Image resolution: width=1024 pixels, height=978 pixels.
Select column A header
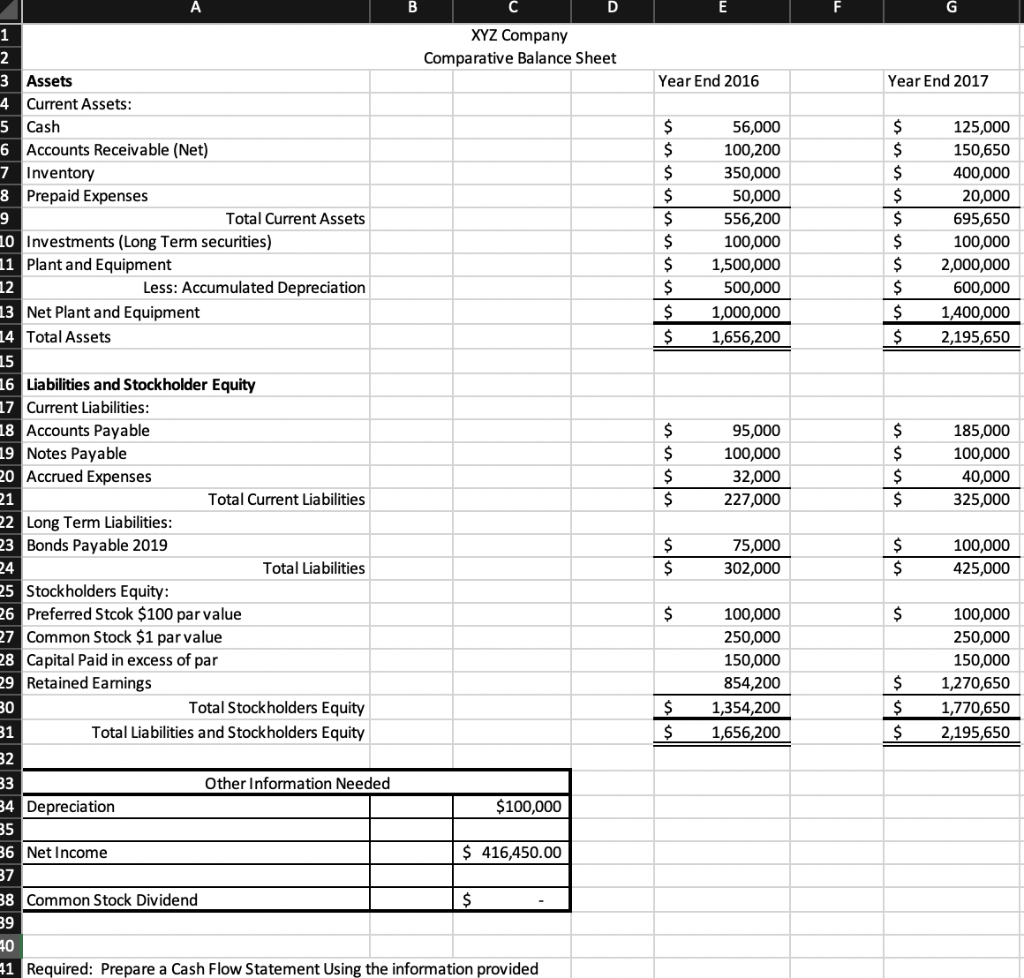tap(196, 11)
